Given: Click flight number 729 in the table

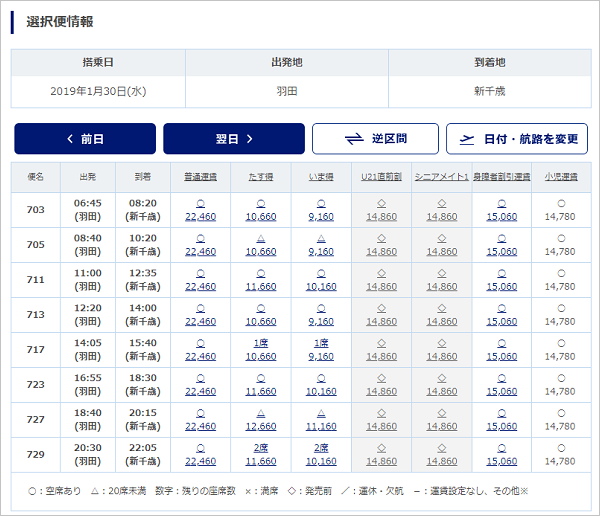Looking at the screenshot, I should [36, 454].
